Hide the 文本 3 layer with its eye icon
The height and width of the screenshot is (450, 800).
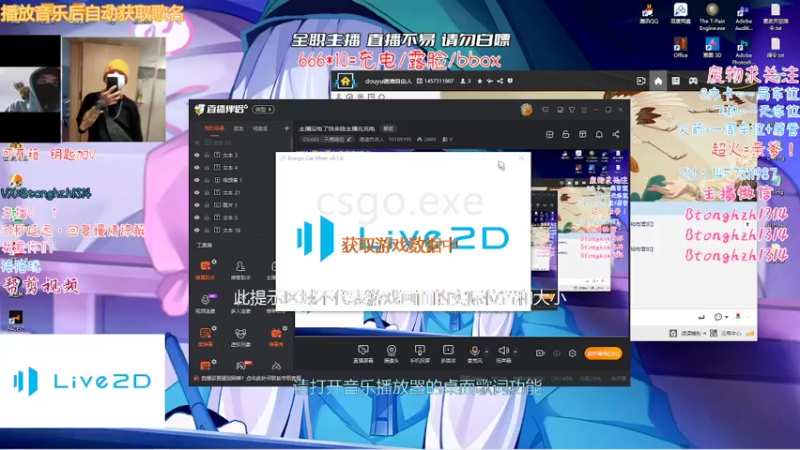197,155
